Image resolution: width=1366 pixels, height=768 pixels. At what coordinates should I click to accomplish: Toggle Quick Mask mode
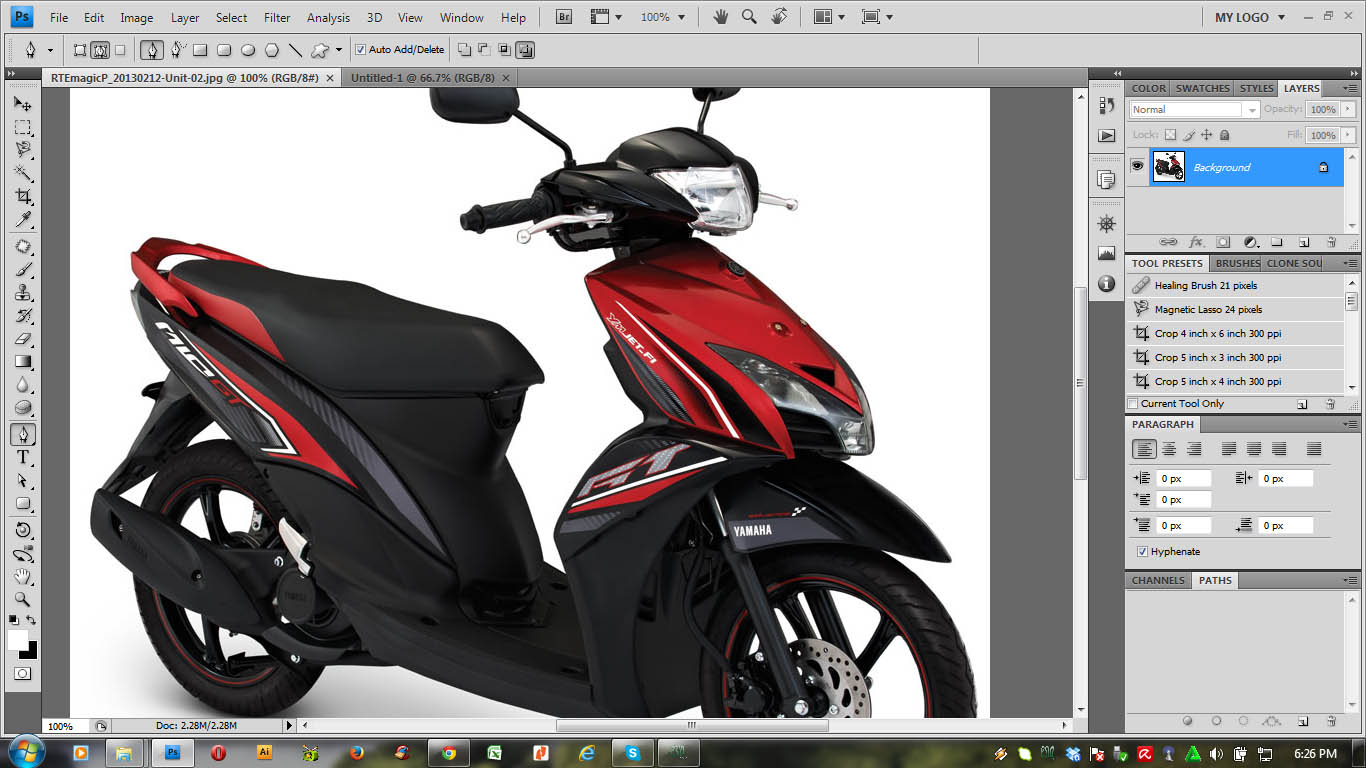coord(22,674)
